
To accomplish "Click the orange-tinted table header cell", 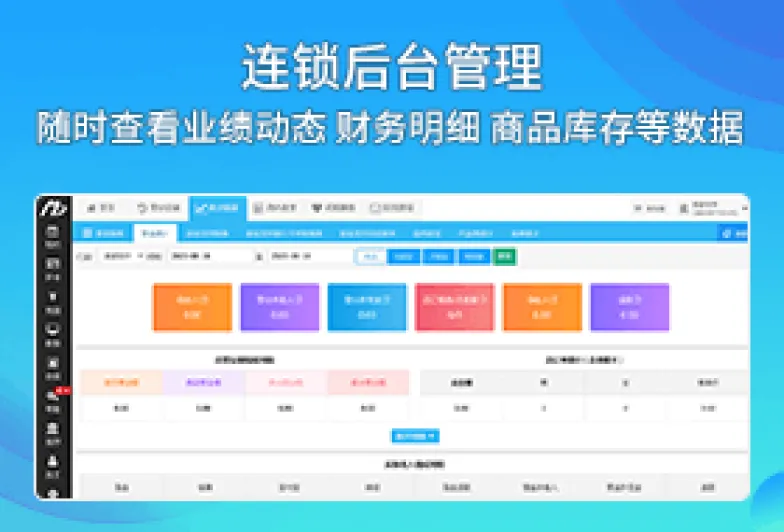I will pos(121,382).
